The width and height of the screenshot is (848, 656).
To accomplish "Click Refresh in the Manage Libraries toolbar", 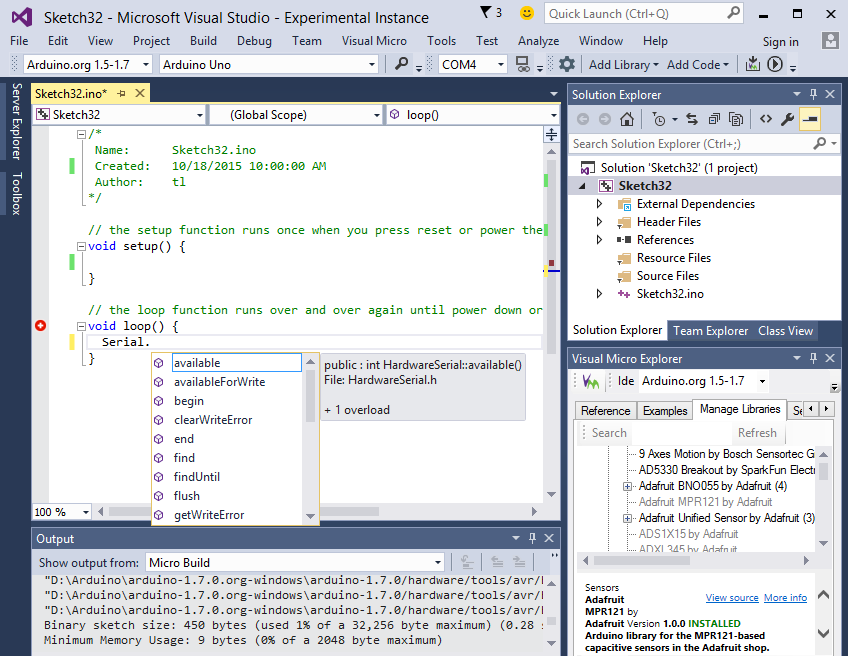I will coord(757,433).
